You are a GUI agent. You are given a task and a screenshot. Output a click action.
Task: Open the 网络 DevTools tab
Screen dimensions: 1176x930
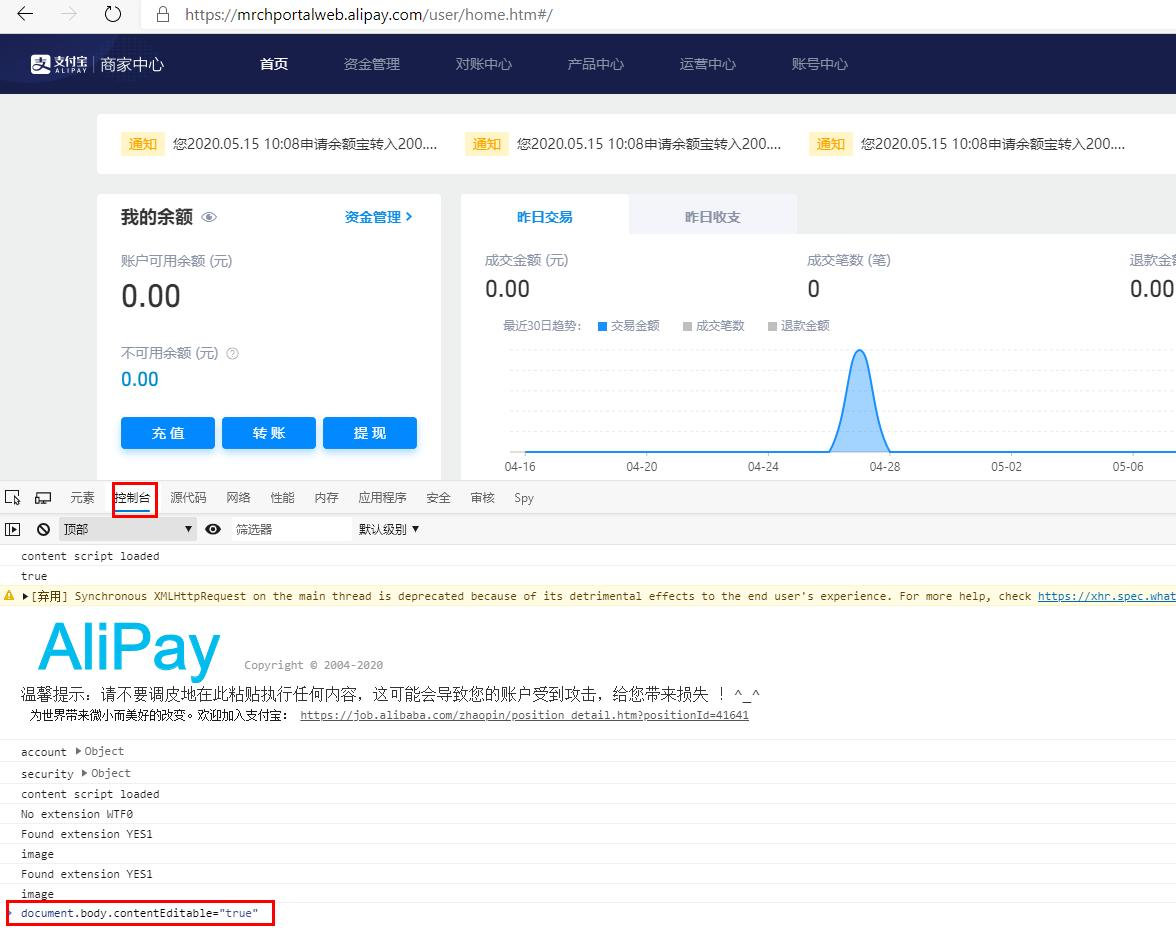pos(238,498)
